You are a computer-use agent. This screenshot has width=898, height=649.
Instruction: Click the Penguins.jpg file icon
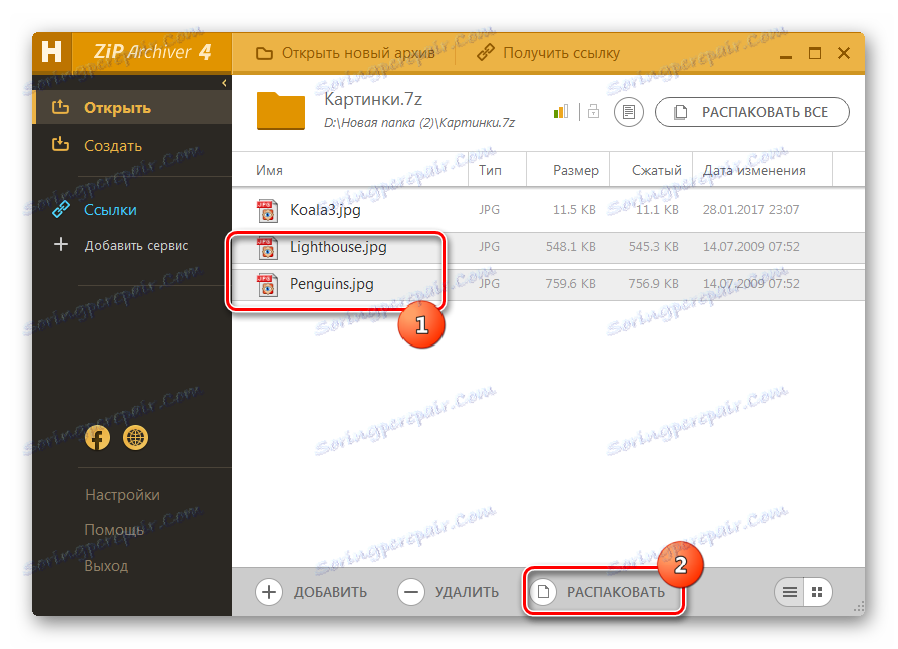click(267, 285)
